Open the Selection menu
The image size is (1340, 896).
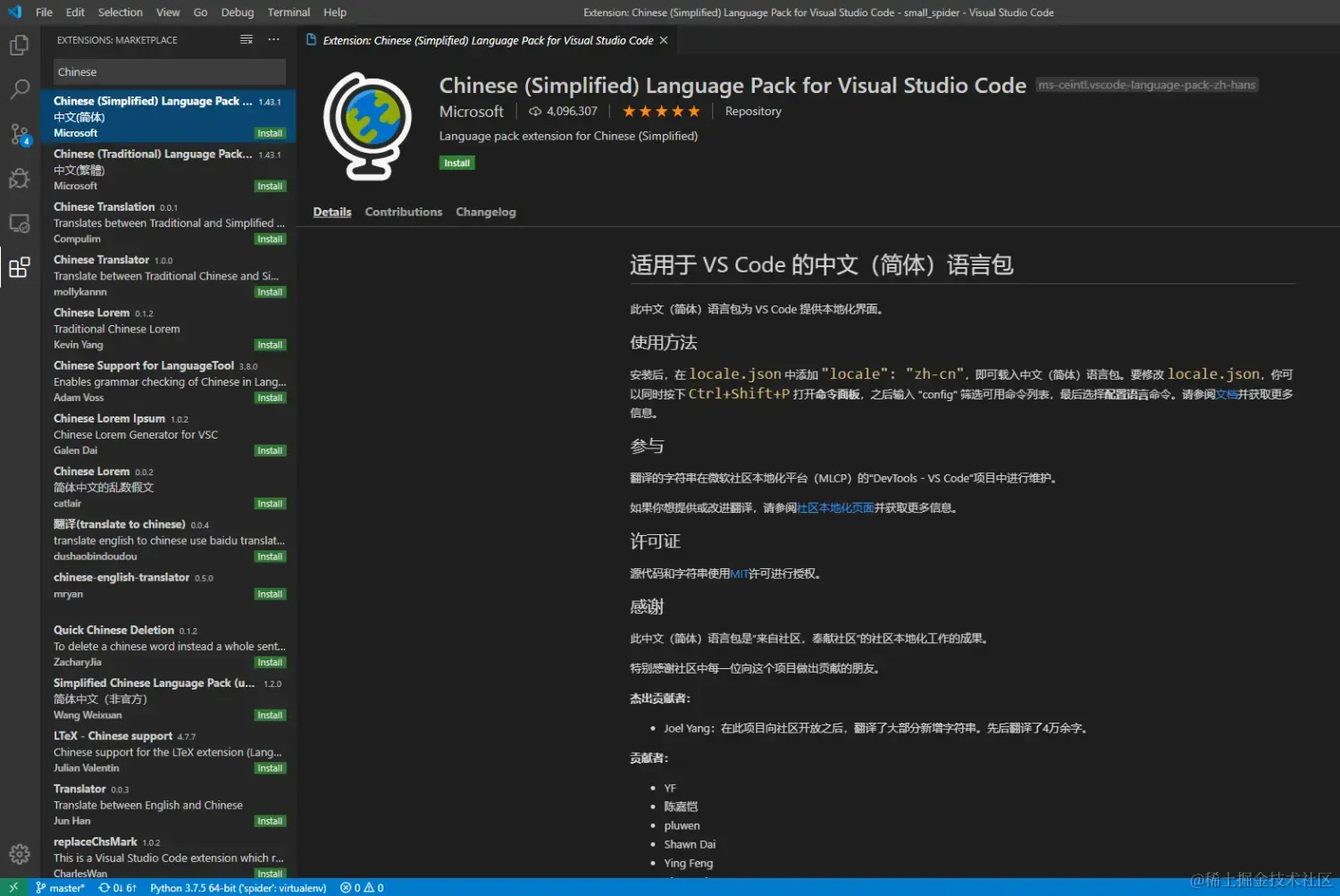pos(120,13)
